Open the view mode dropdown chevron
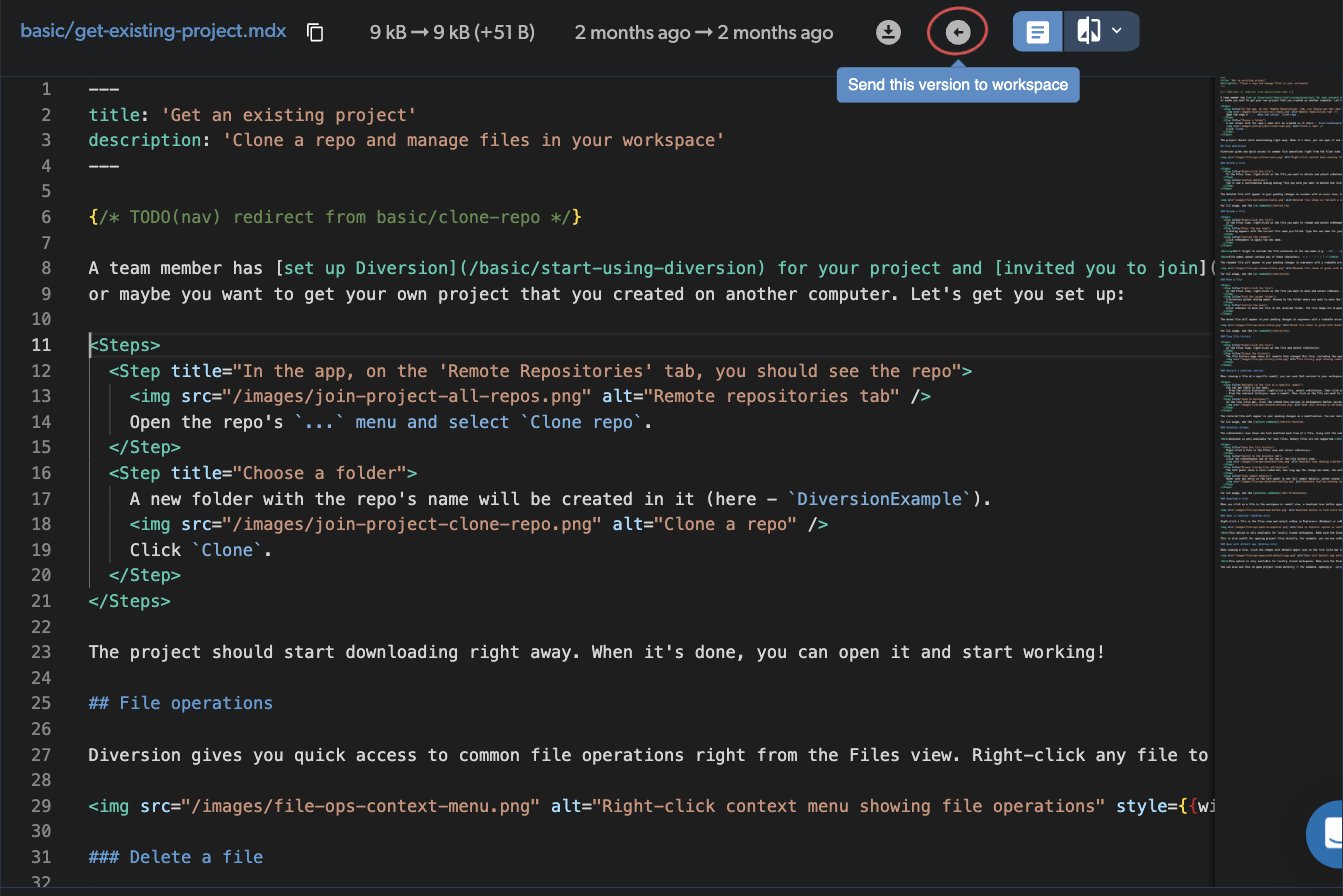 [x=1117, y=31]
